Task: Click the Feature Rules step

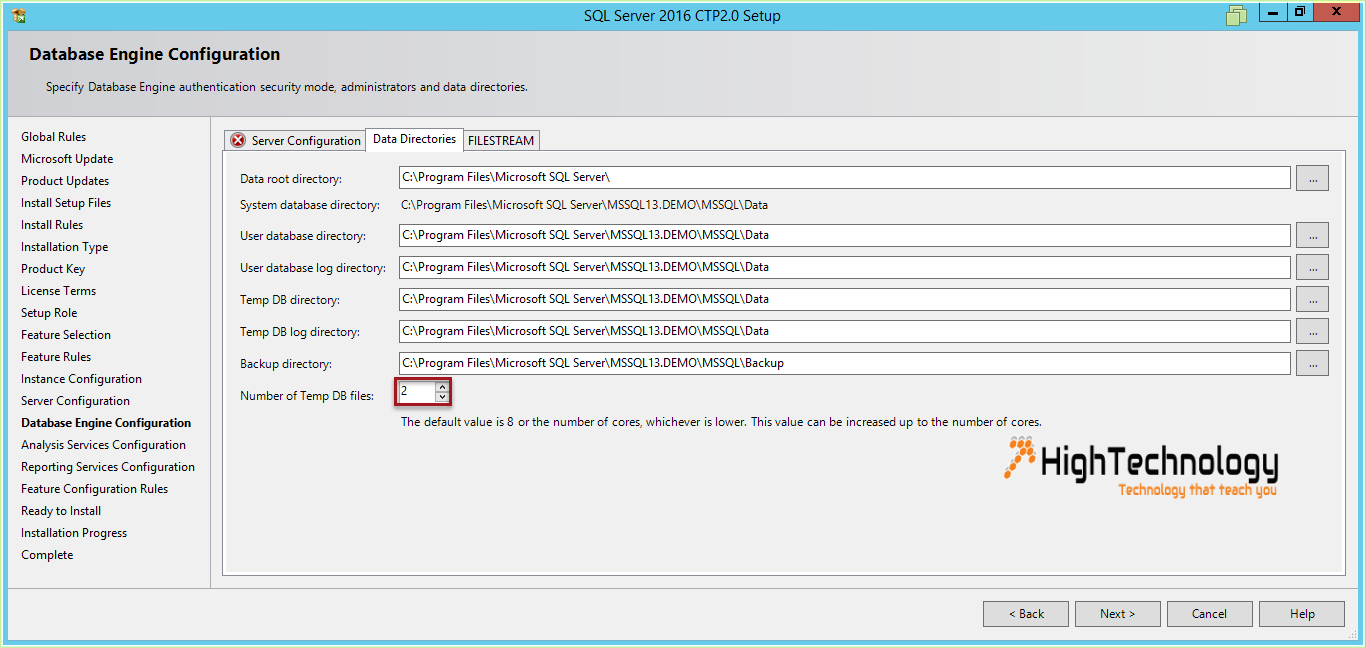Action: point(56,357)
